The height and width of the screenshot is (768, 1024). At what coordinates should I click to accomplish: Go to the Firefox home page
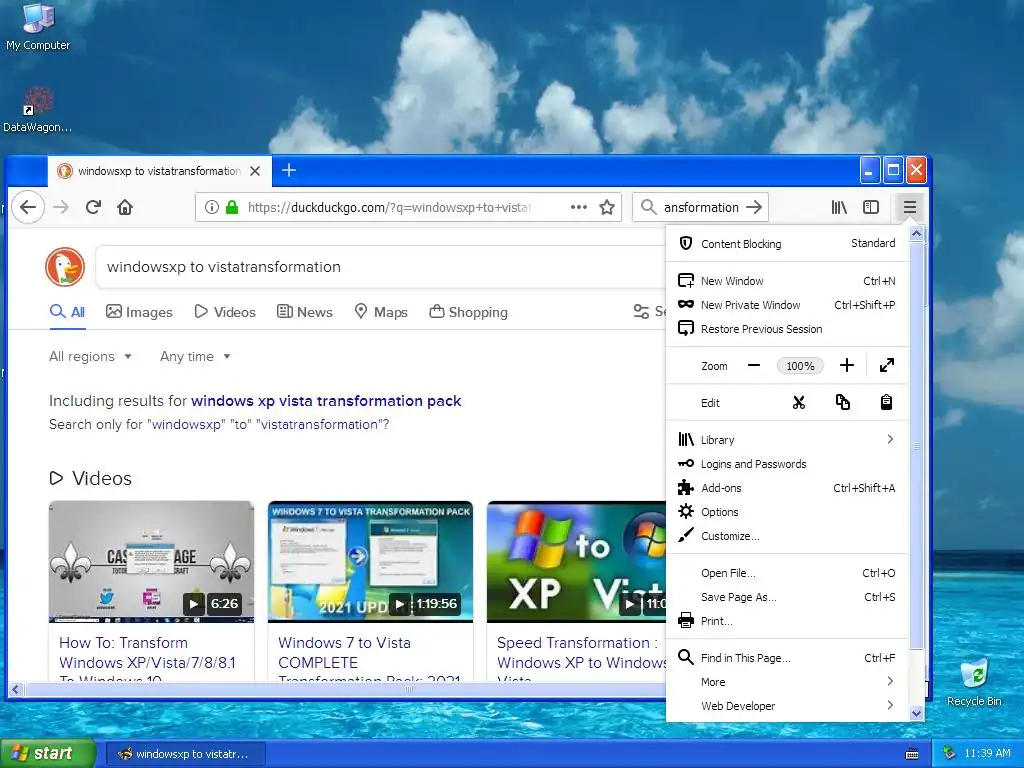pyautogui.click(x=125, y=208)
